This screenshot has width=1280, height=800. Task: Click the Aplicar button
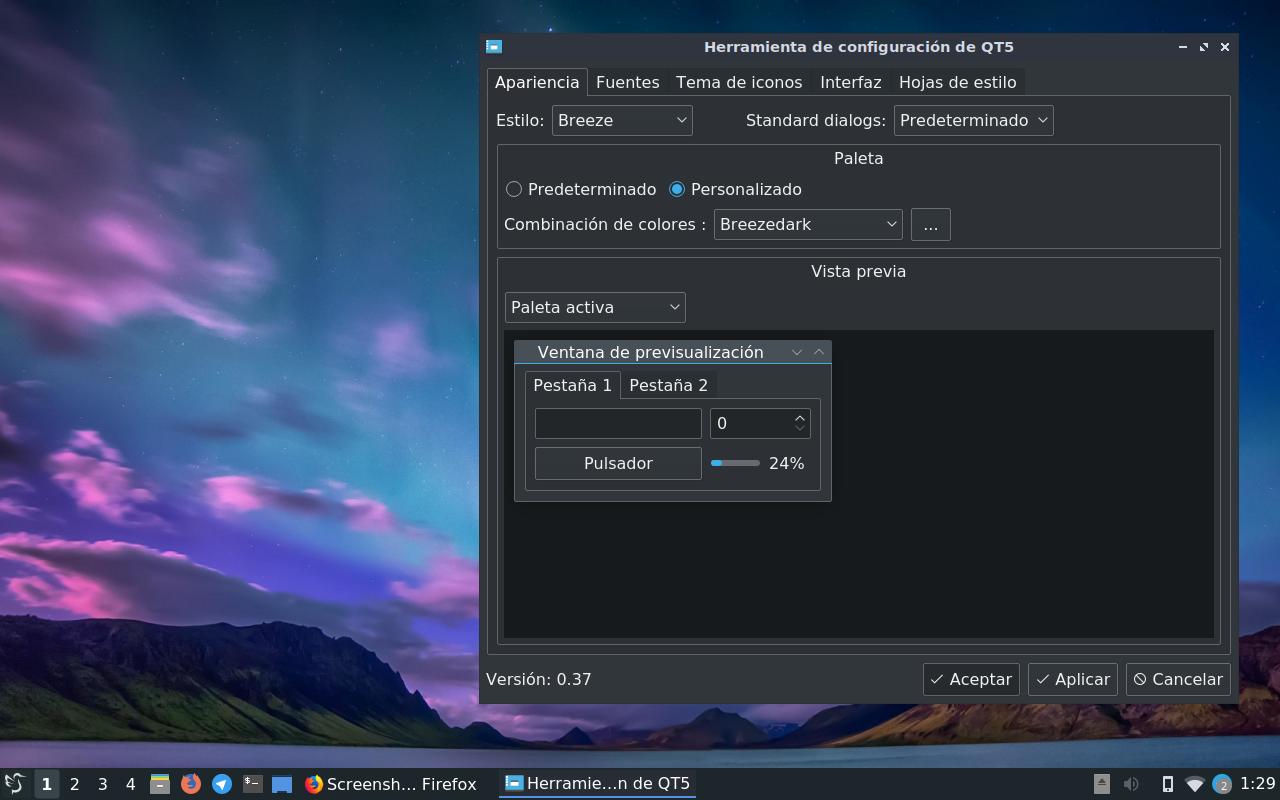pyautogui.click(x=1072, y=679)
